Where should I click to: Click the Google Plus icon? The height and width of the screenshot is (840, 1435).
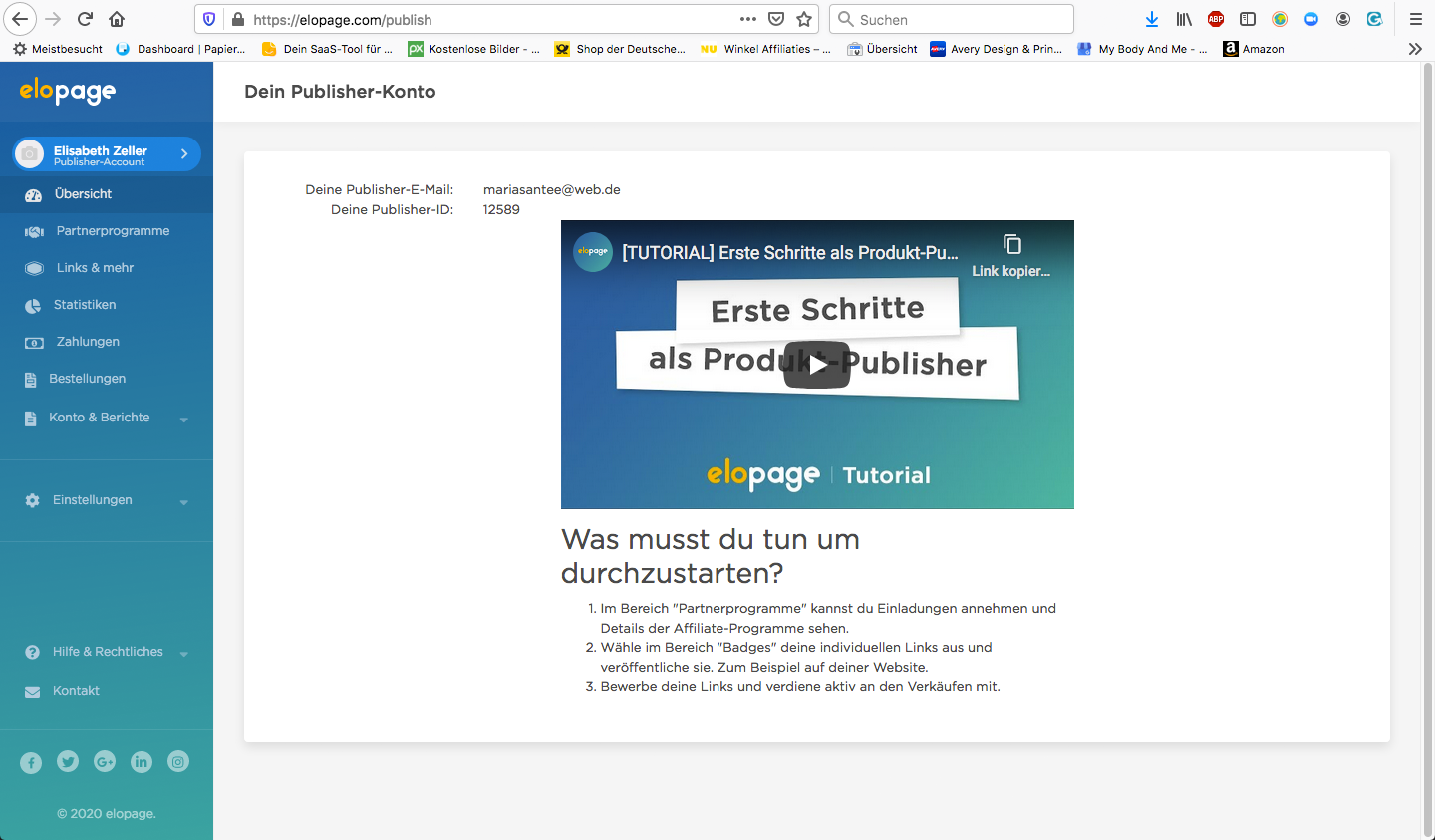click(105, 762)
